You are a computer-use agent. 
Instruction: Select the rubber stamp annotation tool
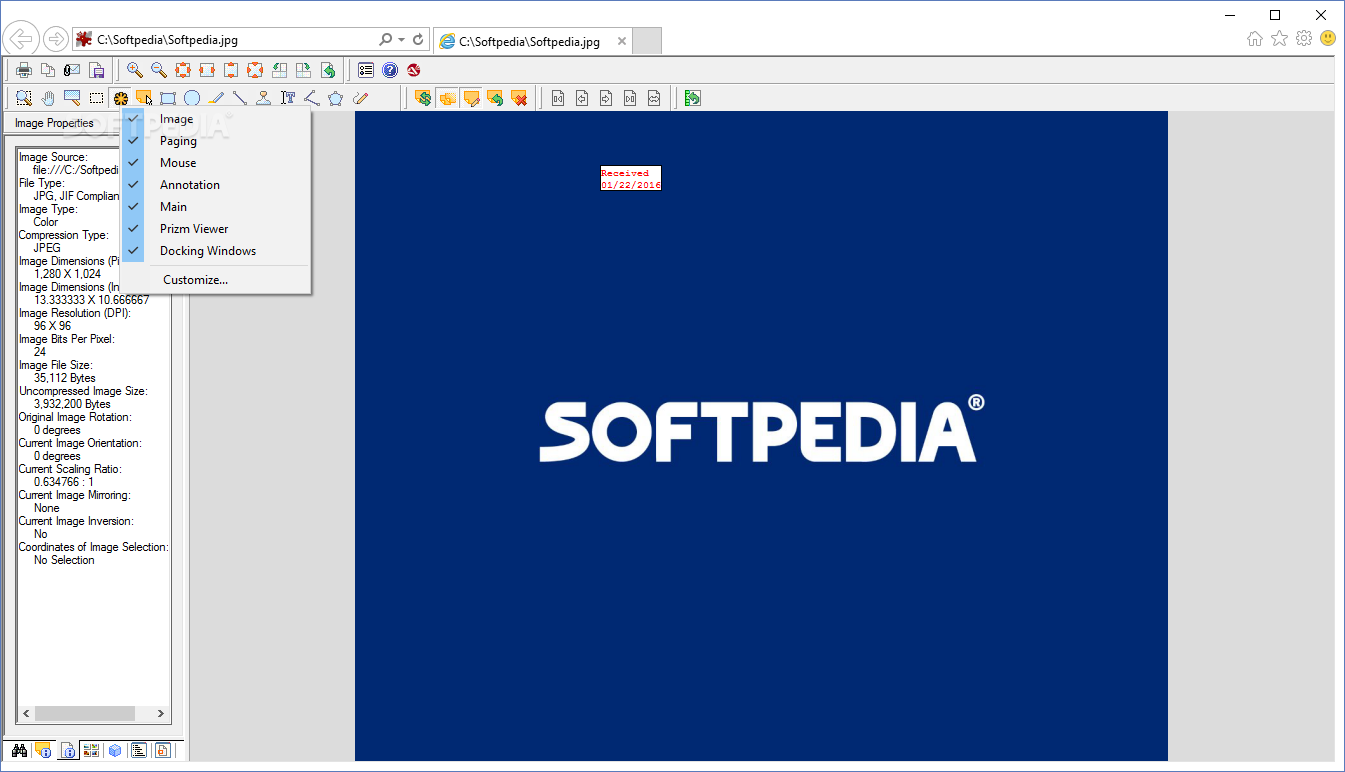[264, 98]
